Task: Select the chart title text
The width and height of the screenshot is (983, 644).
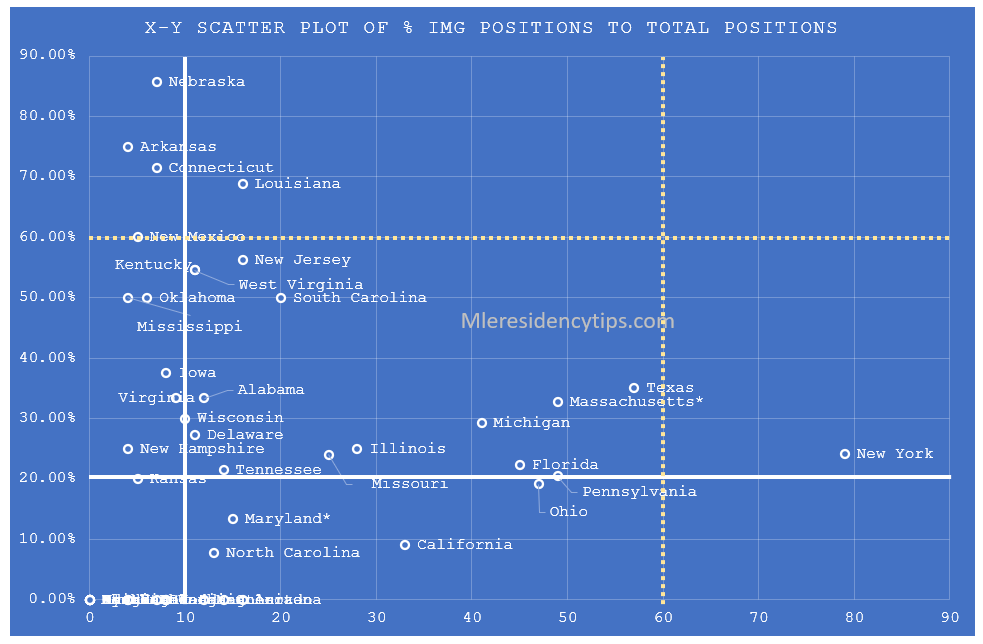Action: 491,28
